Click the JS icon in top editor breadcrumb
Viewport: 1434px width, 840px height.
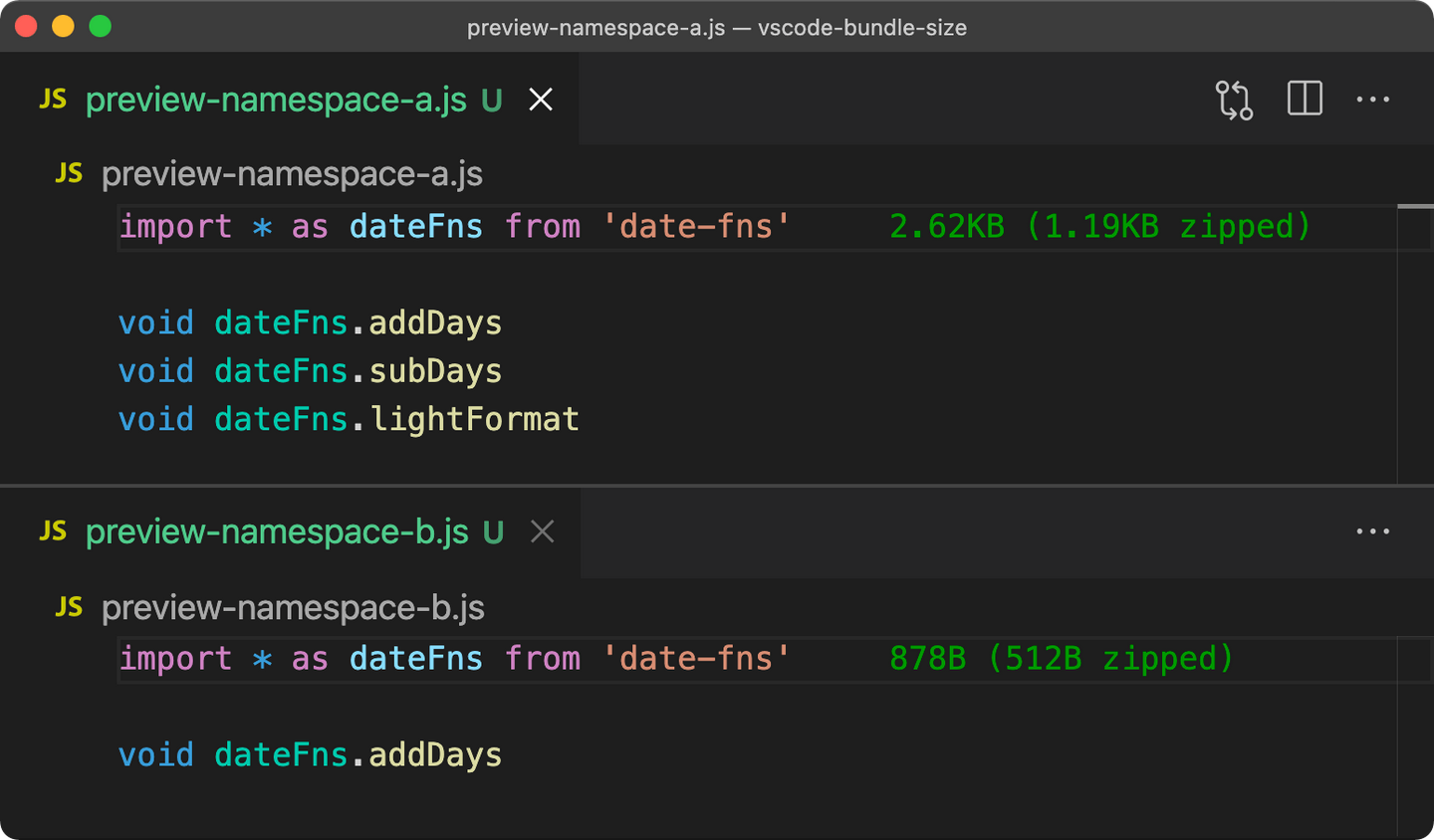point(68,173)
